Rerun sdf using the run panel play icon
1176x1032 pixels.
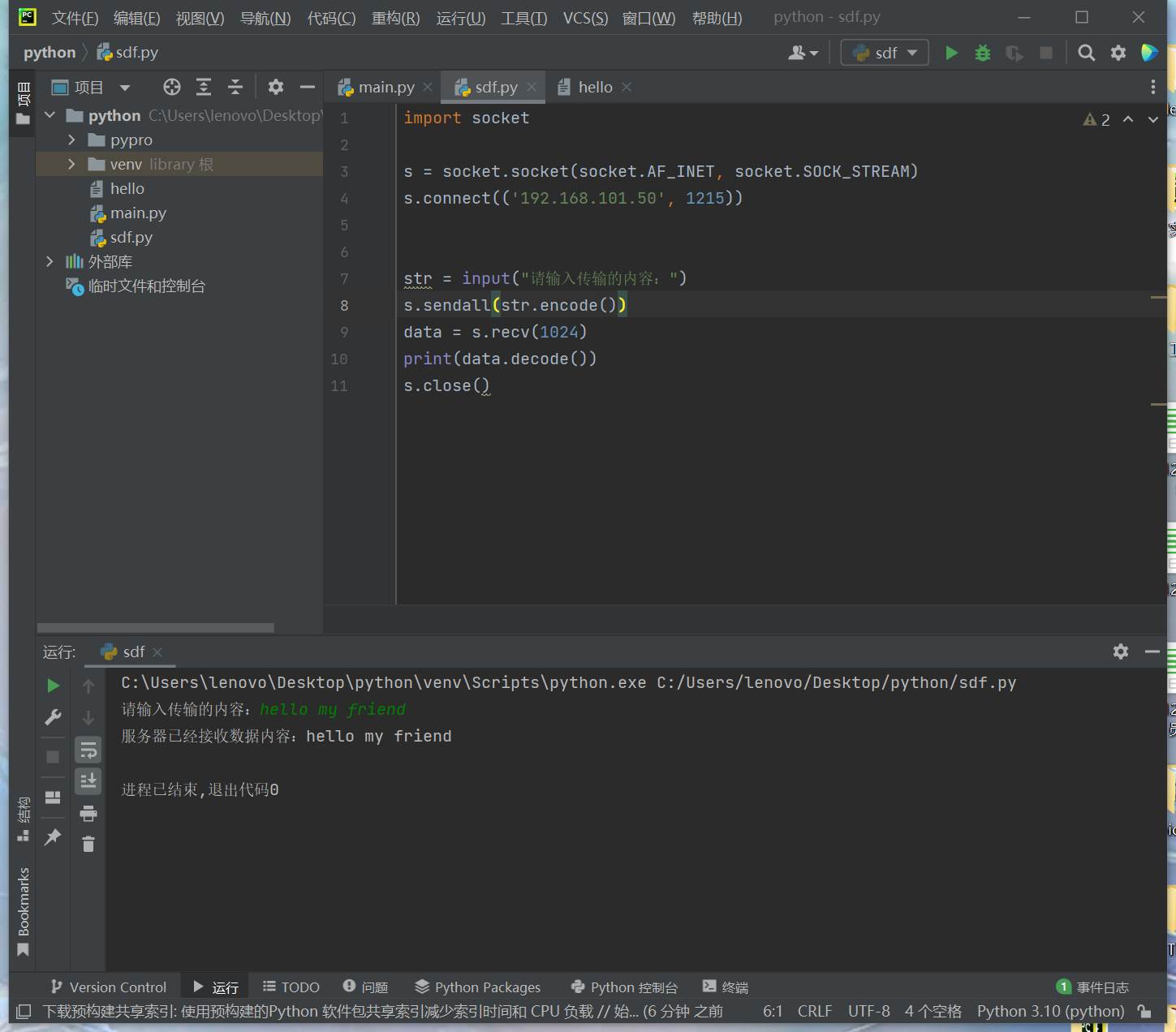[x=53, y=686]
